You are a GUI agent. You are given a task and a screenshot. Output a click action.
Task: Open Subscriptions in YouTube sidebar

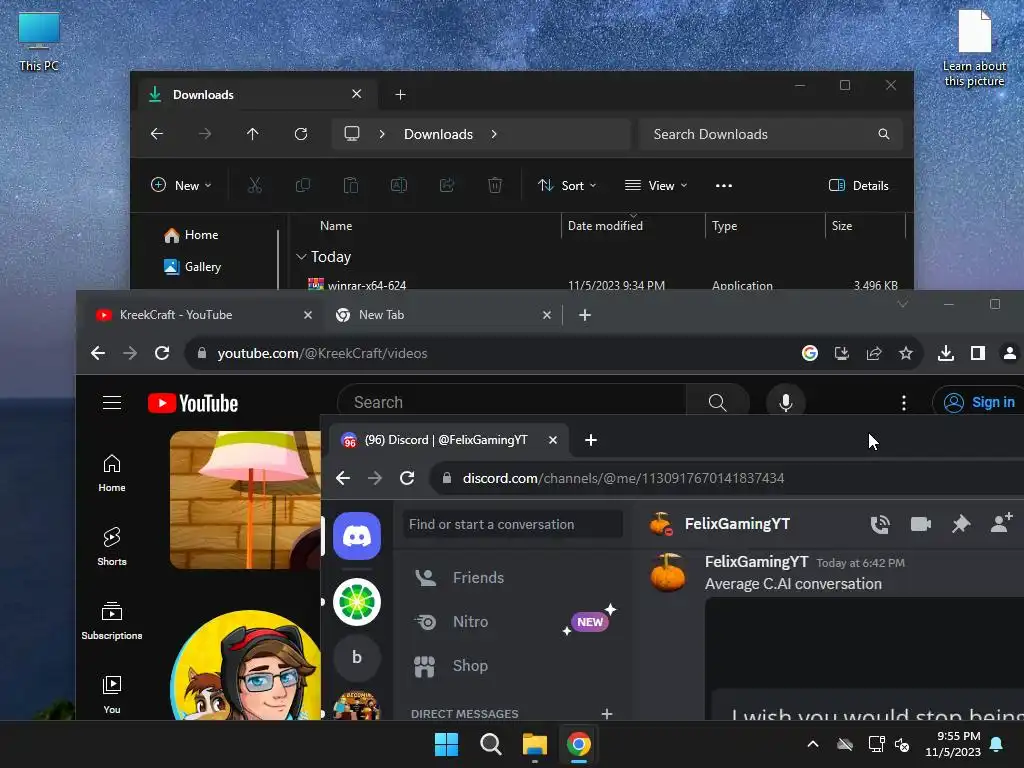coord(112,620)
